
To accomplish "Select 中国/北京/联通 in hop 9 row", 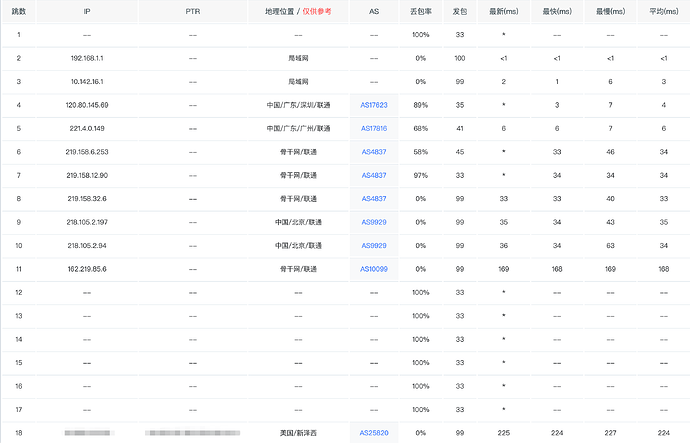I will pyautogui.click(x=298, y=222).
